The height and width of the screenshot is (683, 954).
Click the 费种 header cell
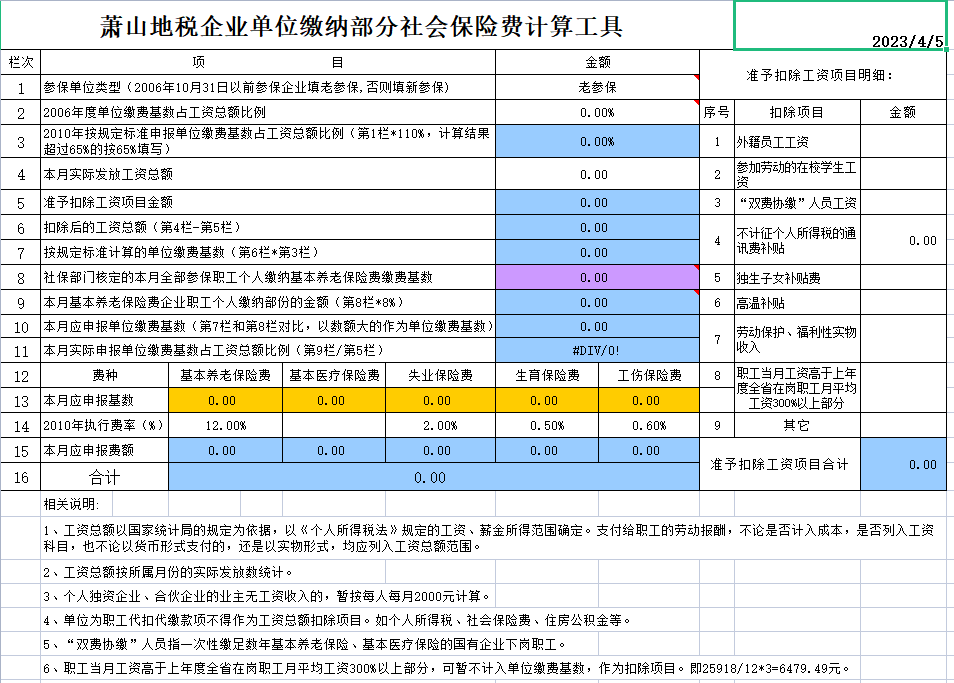click(x=105, y=375)
